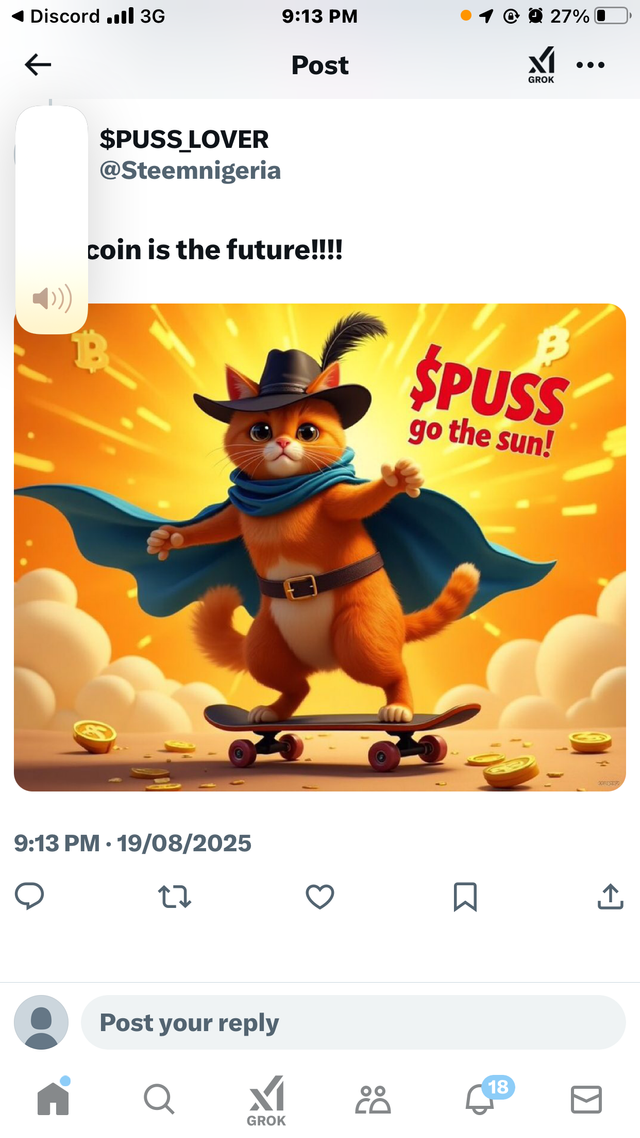
Task: Go to the Home tab
Action: (54, 1097)
